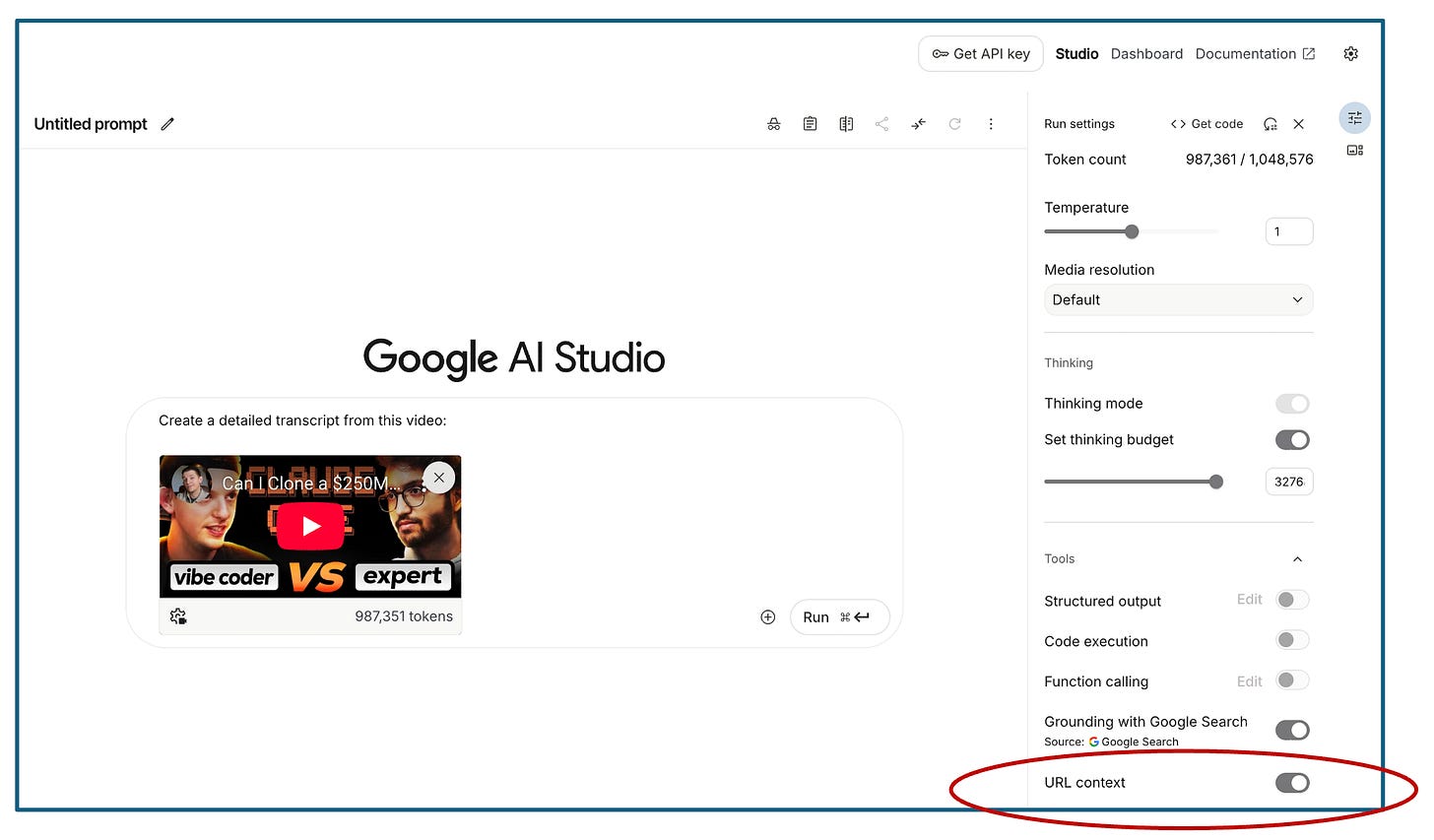Click the 987,351 tokens label

[x=404, y=616]
